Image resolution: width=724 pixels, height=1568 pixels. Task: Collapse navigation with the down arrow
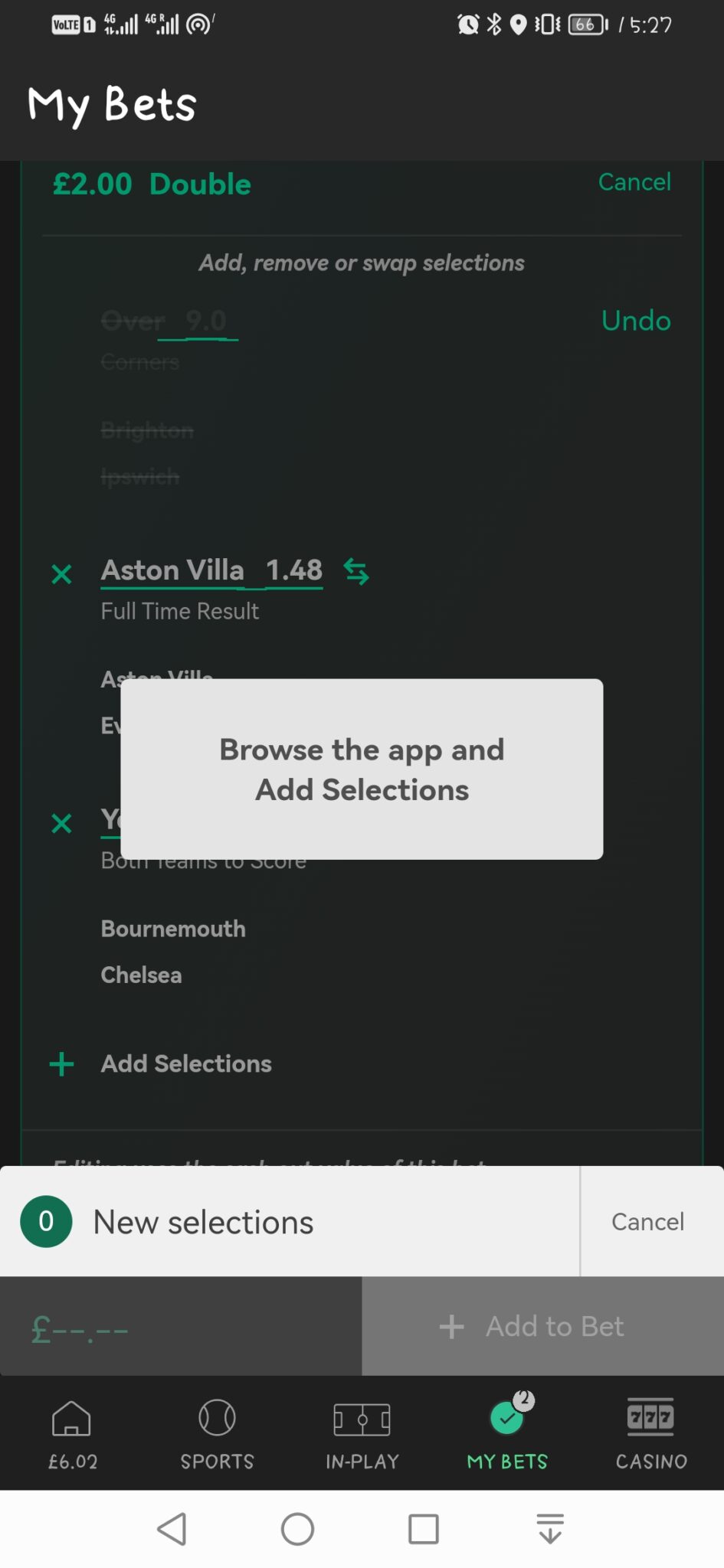click(x=550, y=1529)
